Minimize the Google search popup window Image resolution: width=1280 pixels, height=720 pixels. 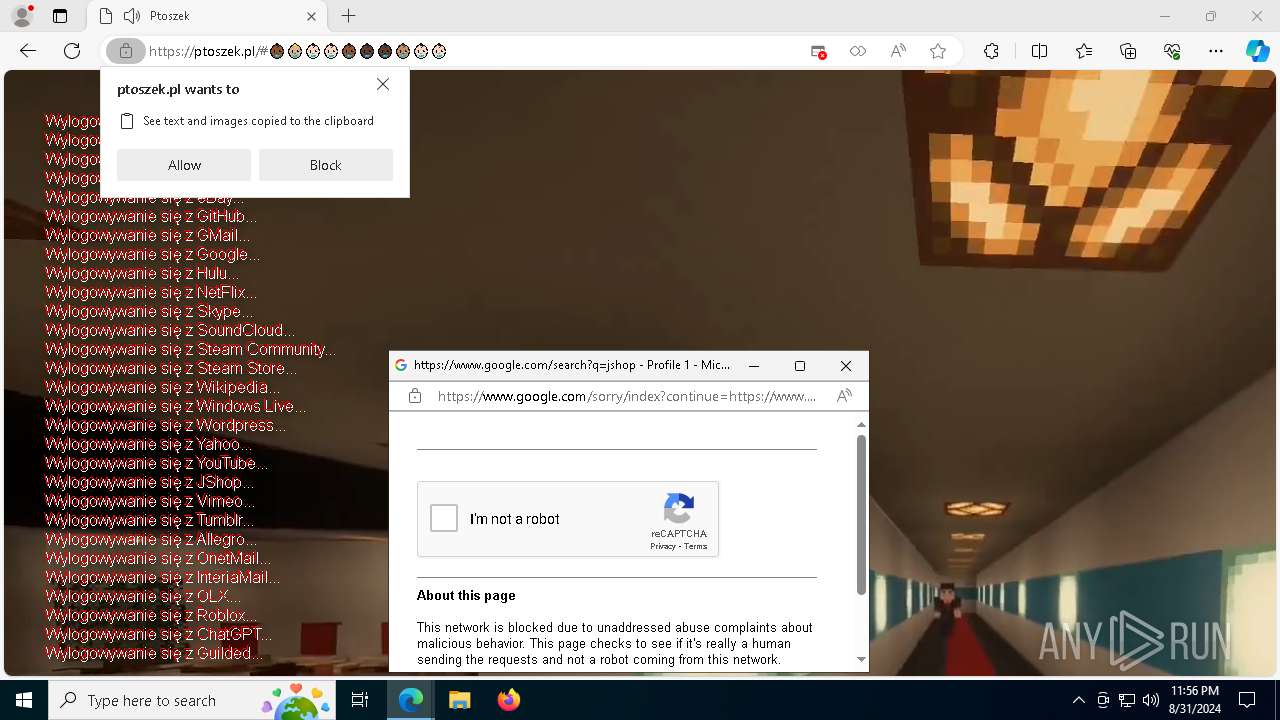pos(755,366)
